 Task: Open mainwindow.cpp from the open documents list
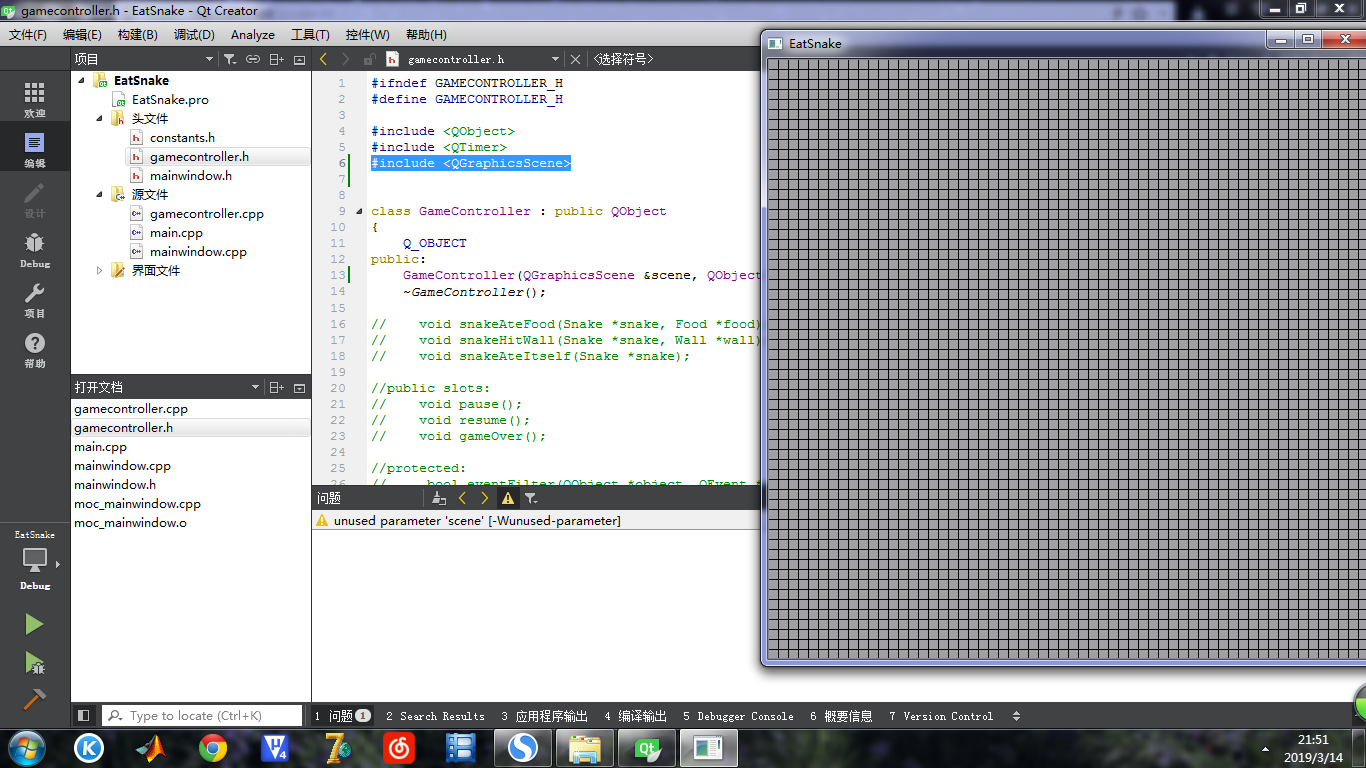[x=121, y=465]
